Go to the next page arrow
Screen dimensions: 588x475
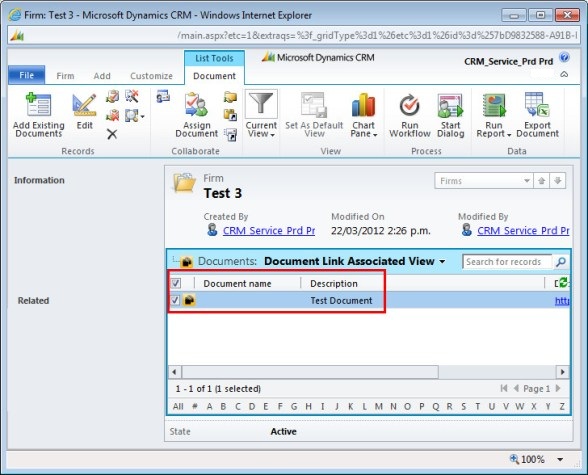pos(558,388)
